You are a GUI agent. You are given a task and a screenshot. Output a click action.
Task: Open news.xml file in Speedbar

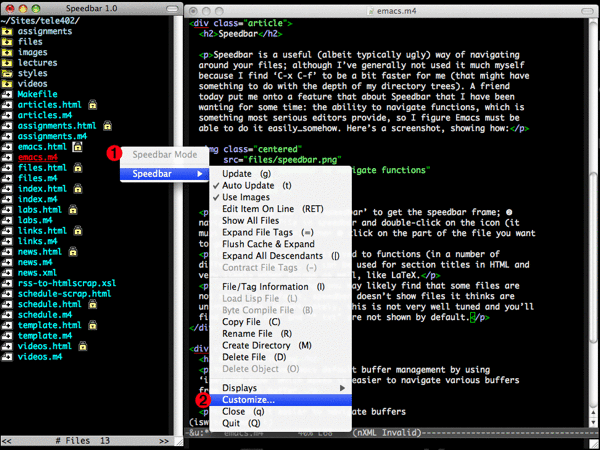pyautogui.click(x=37, y=273)
